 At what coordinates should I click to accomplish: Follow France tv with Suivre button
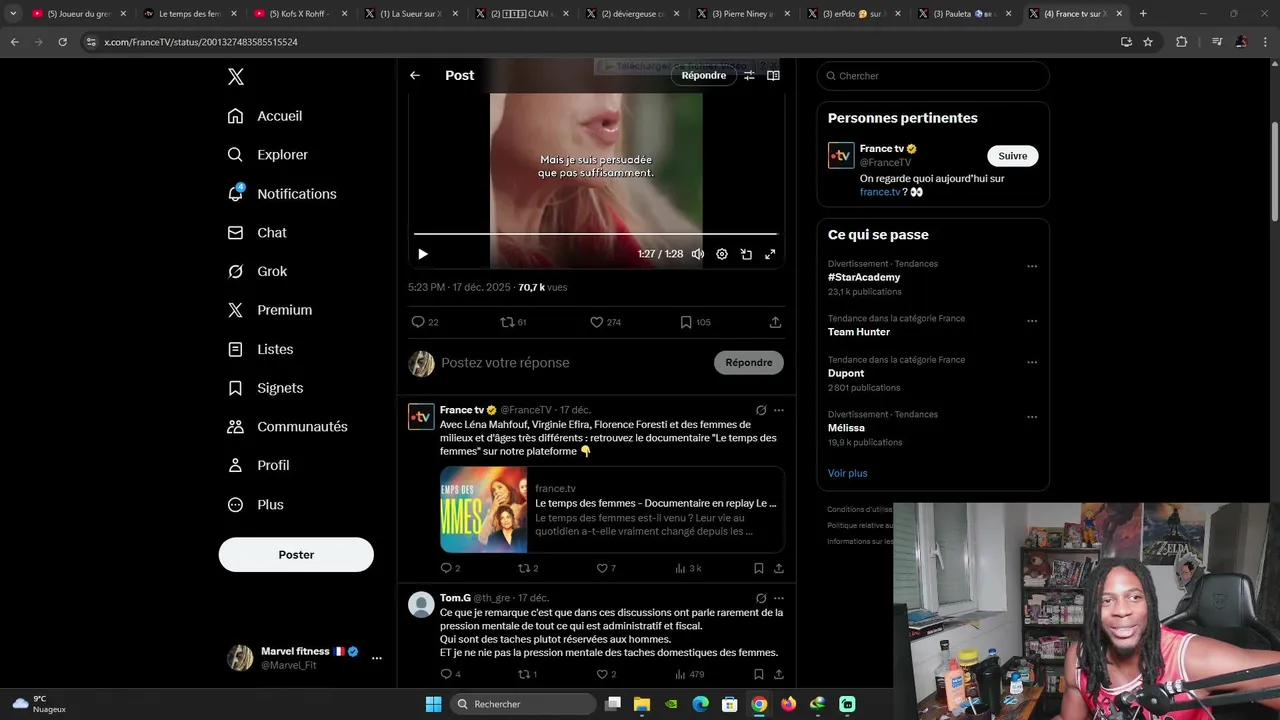(1013, 156)
